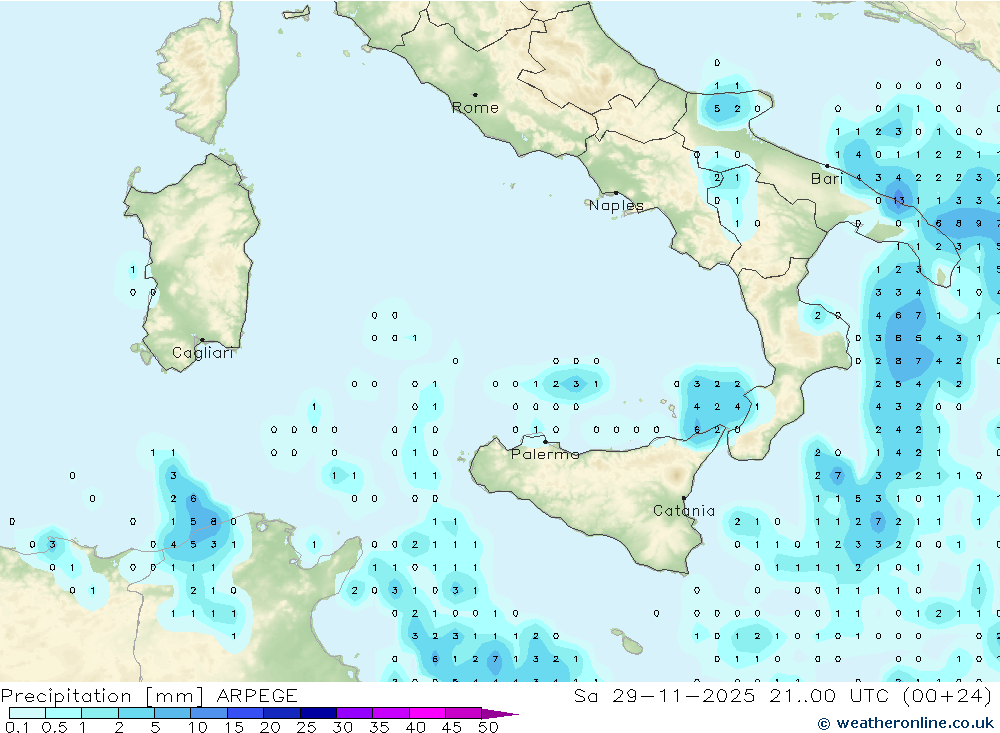Click the 'Precipitation [mm]' title text
The width and height of the screenshot is (1000, 733).
click(x=102, y=696)
